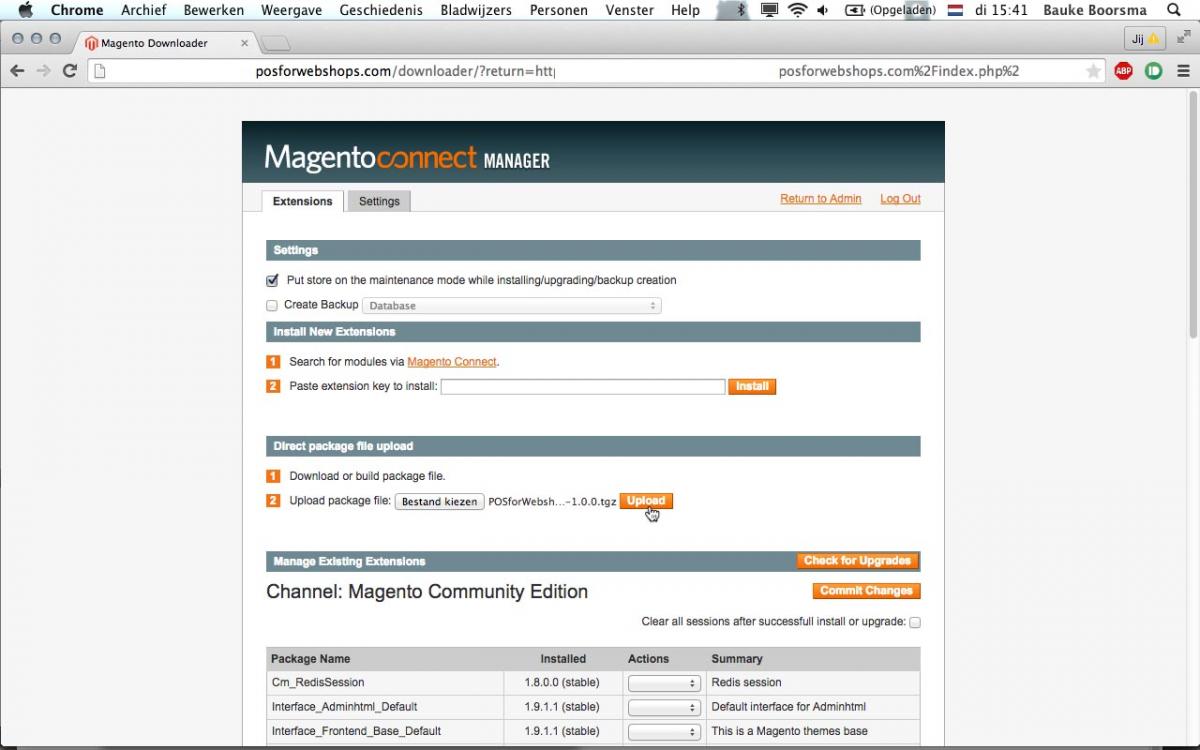Click the Magento favicon on the tab
The image size is (1200, 750).
pyautogui.click(x=91, y=43)
